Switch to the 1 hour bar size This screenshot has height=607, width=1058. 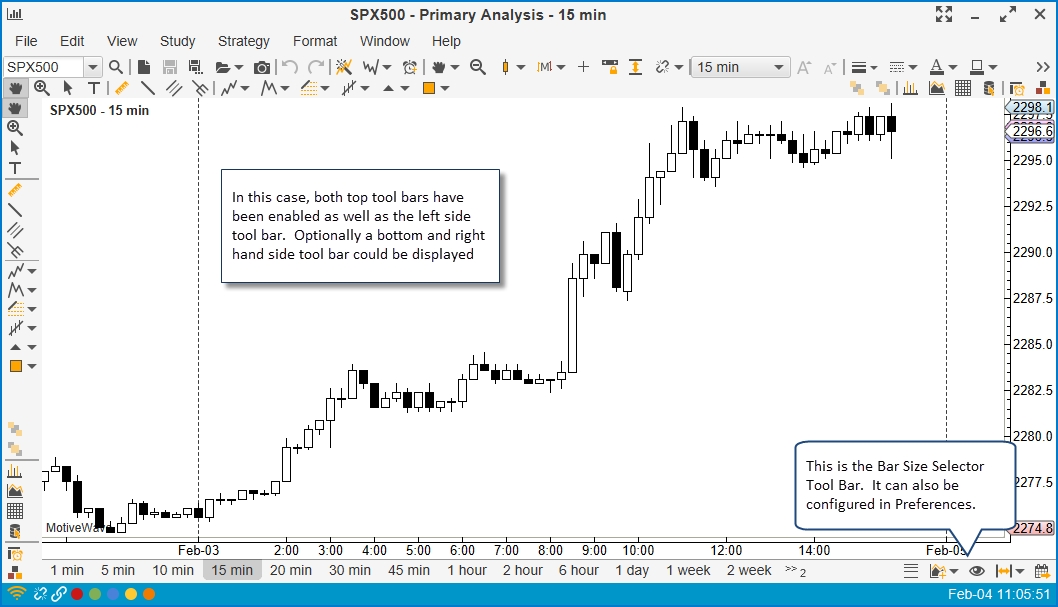(466, 570)
